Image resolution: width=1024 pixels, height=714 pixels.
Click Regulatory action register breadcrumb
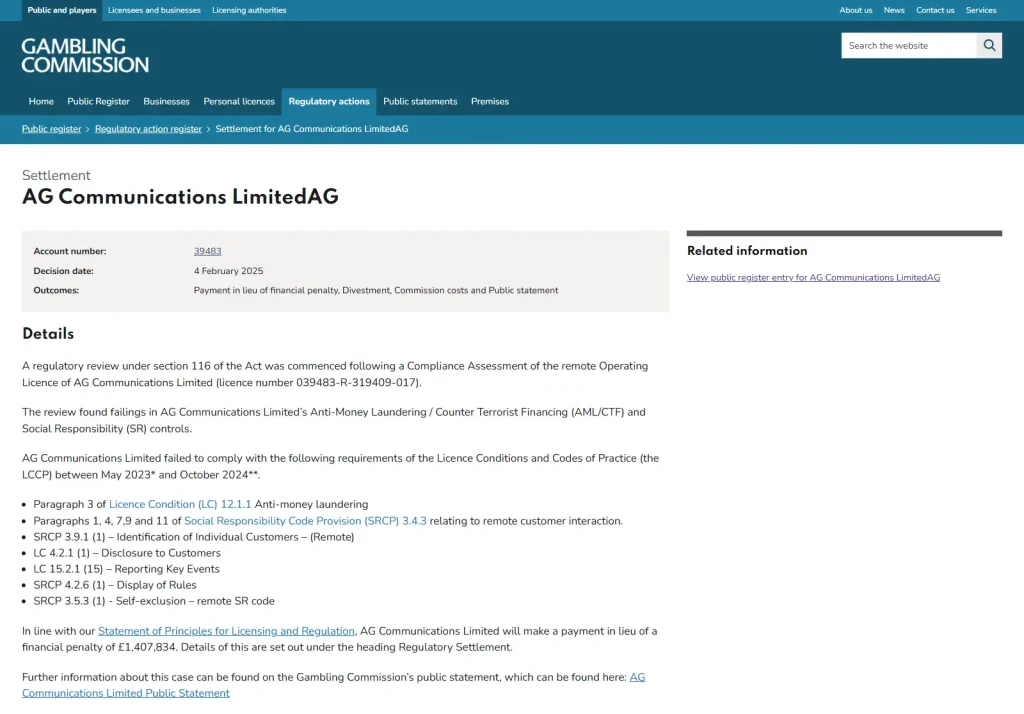pos(148,129)
